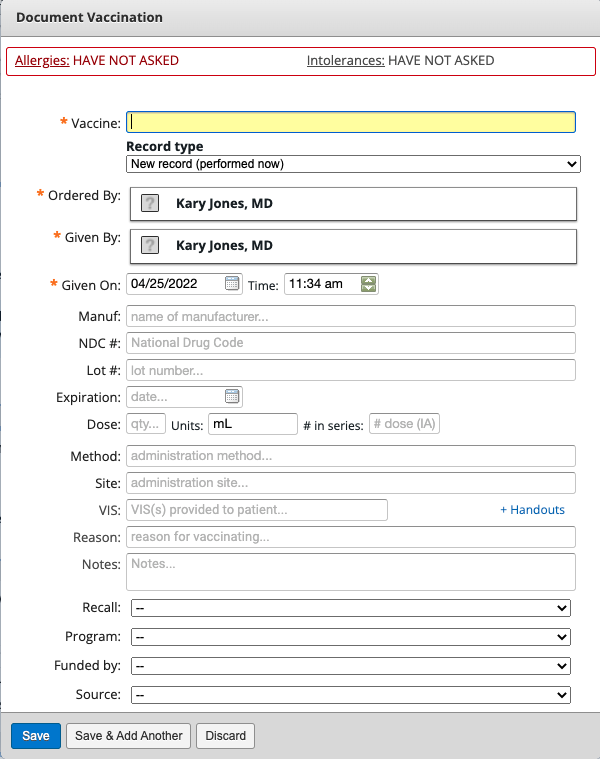Open the Given On calendar picker icon
Image resolution: width=600 pixels, height=759 pixels.
[x=232, y=284]
